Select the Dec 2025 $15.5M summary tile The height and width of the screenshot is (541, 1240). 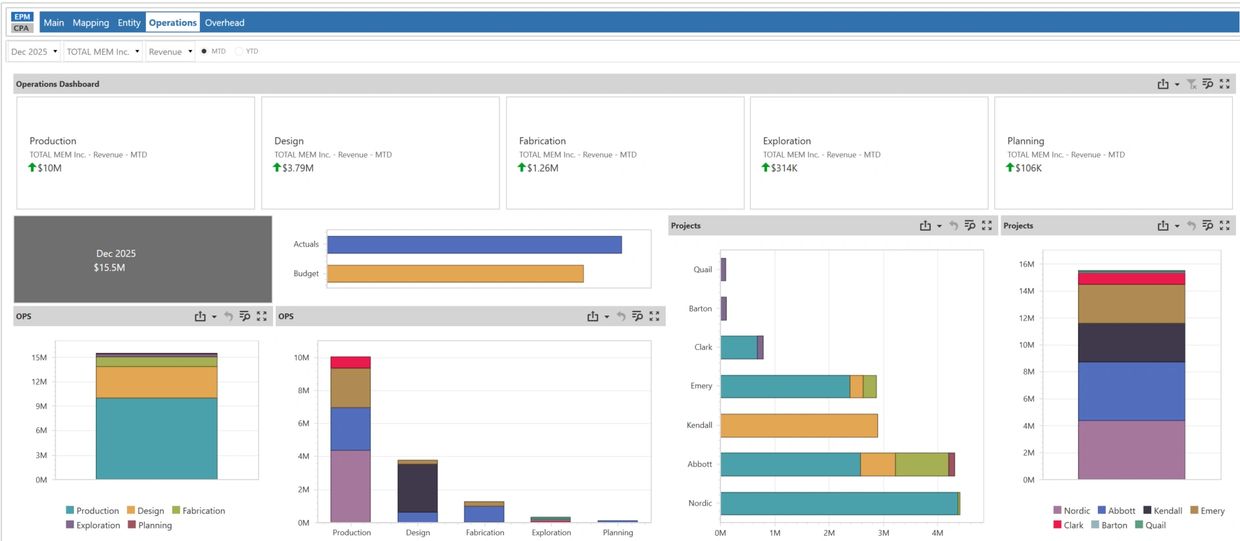143,259
